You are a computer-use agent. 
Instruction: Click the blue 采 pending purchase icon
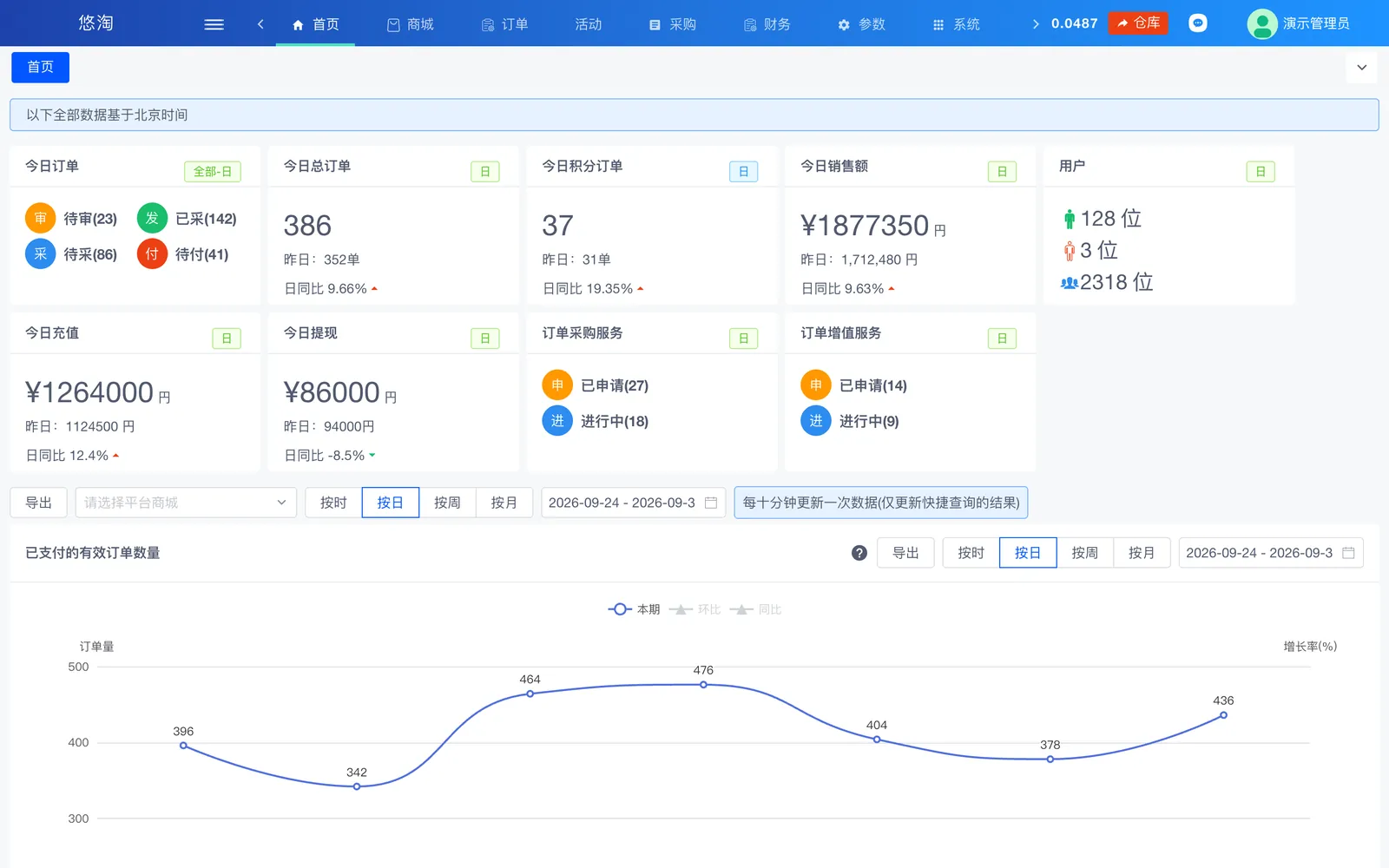pos(41,254)
